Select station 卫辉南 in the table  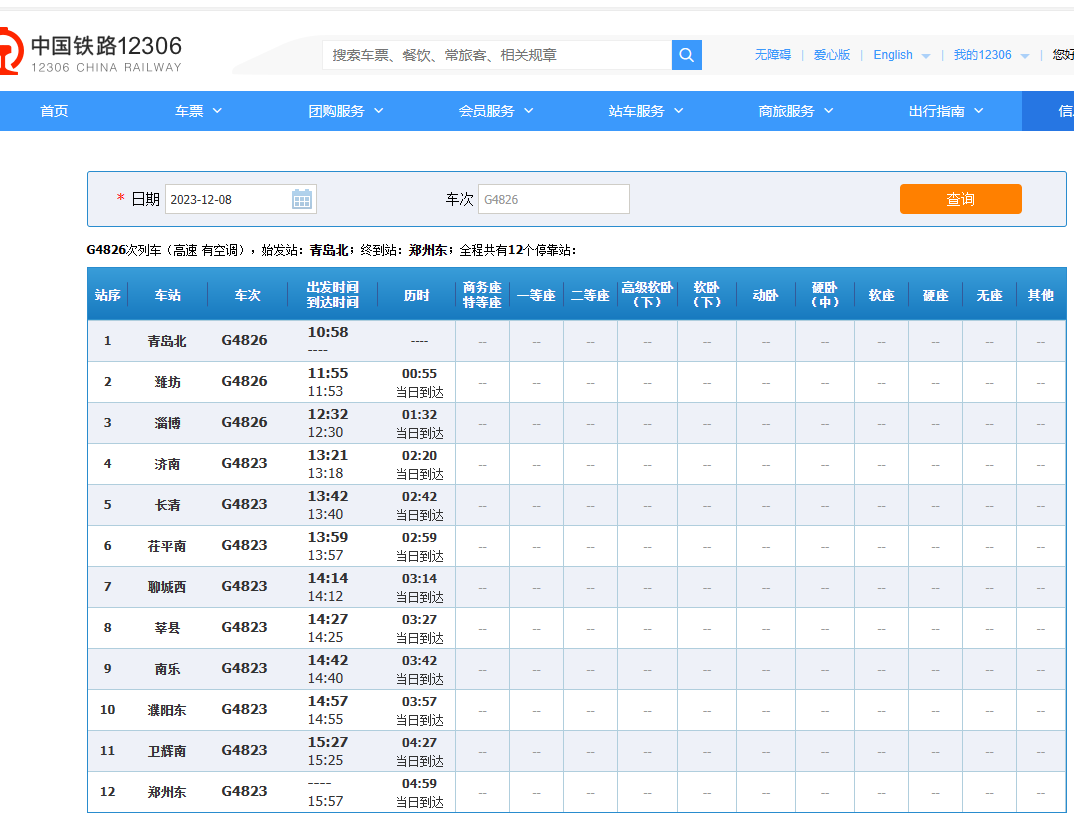click(167, 751)
